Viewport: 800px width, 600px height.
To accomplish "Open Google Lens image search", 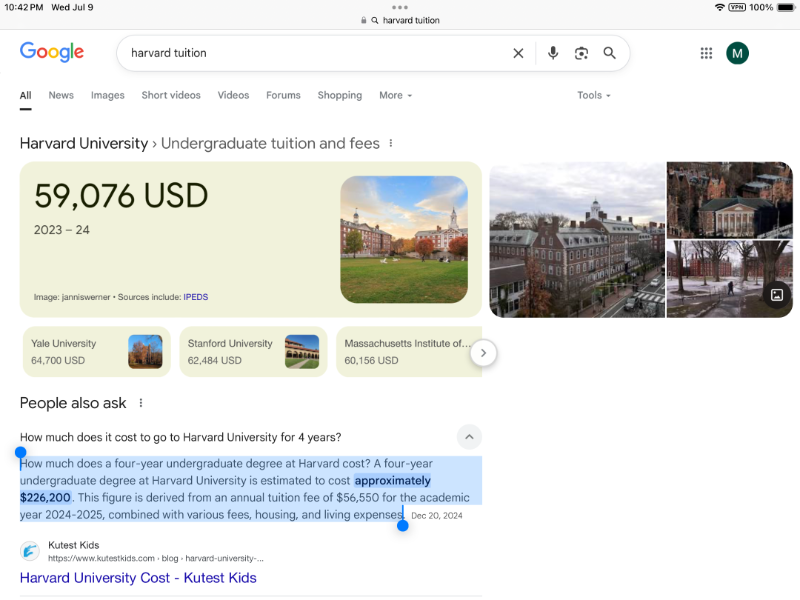I will (x=581, y=53).
